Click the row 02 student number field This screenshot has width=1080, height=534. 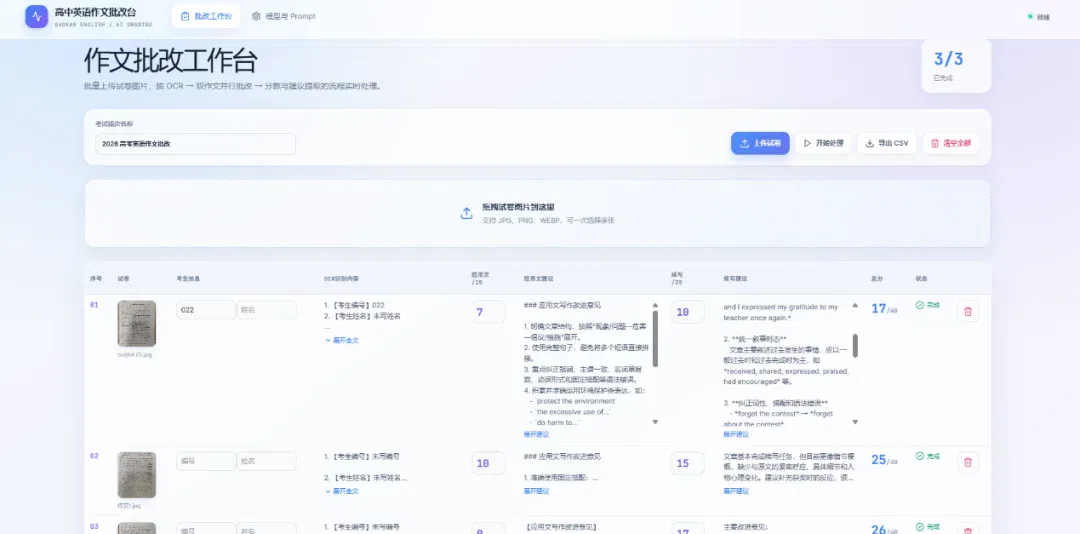click(x=206, y=461)
